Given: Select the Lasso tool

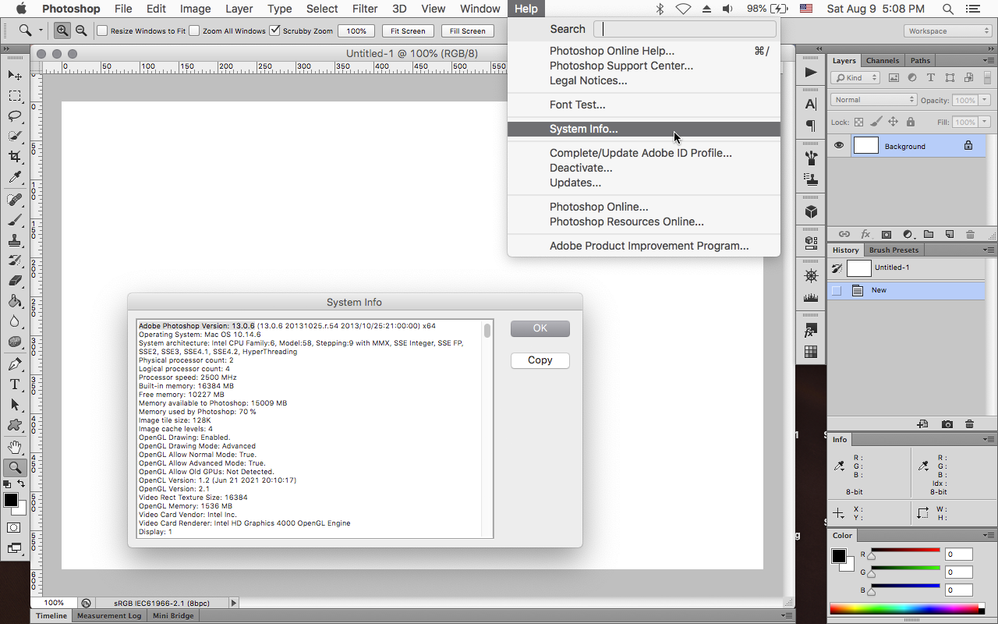Looking at the screenshot, I should click(14, 116).
